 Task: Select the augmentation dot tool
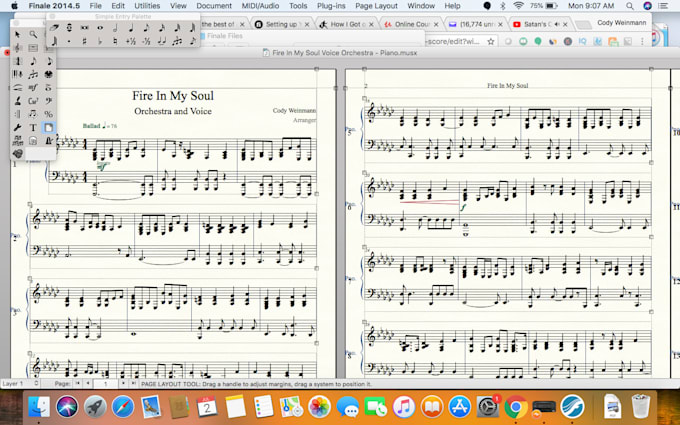point(69,41)
